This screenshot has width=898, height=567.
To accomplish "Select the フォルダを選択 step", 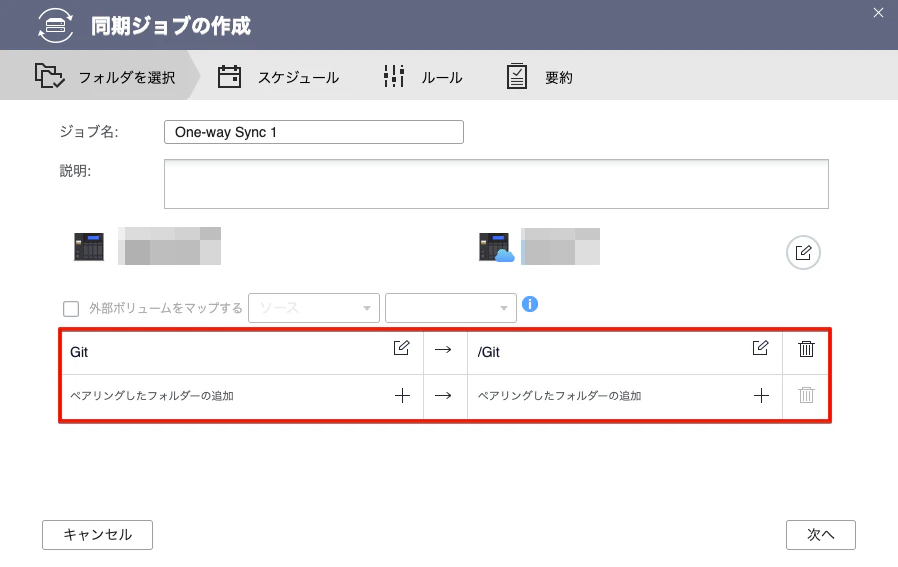I will click(127, 77).
